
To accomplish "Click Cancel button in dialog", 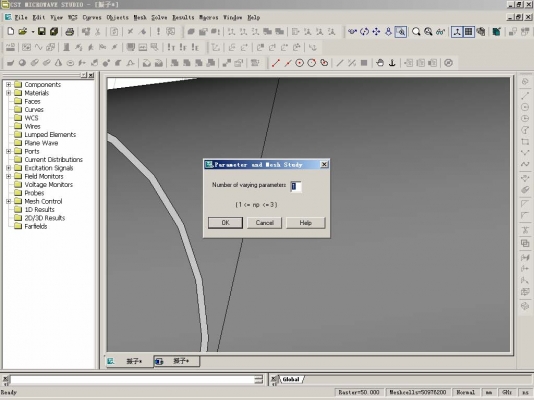I will click(265, 223).
